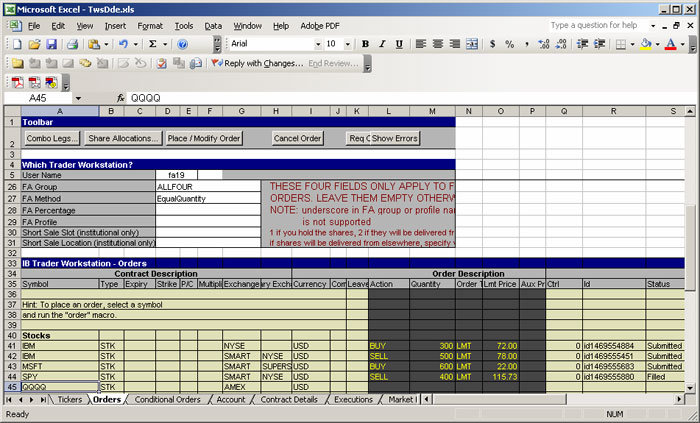Click Increase Indent icon
Viewport: 700px width, 423px height.
pyautogui.click(x=599, y=44)
